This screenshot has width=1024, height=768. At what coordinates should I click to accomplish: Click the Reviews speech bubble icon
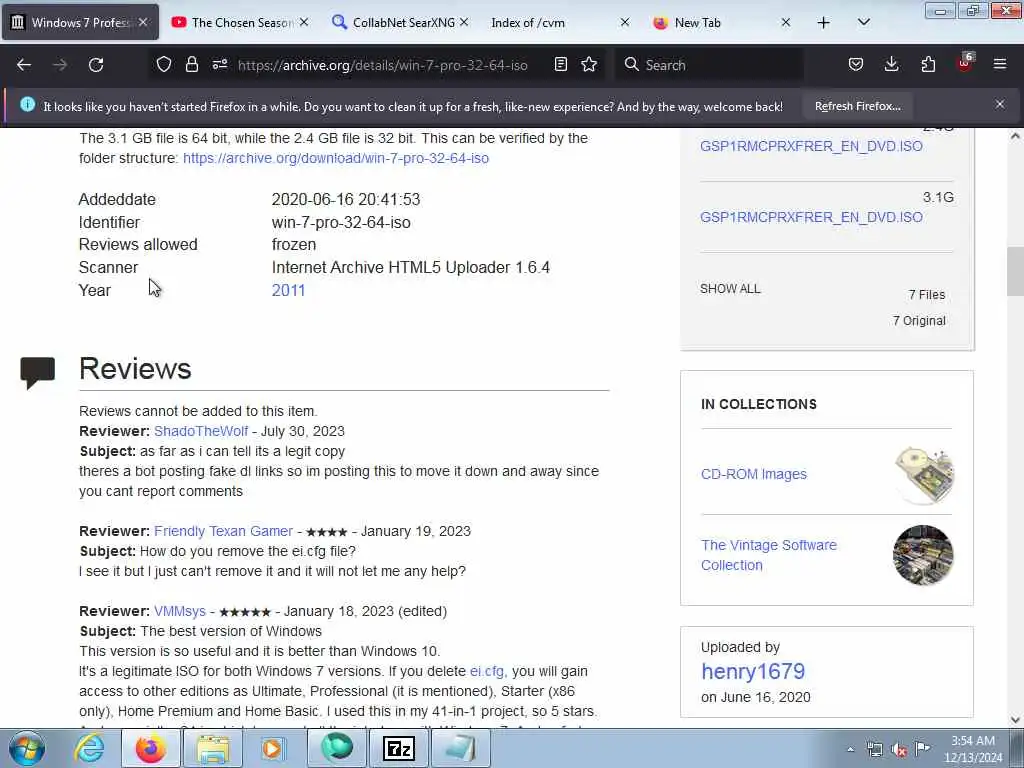click(37, 373)
